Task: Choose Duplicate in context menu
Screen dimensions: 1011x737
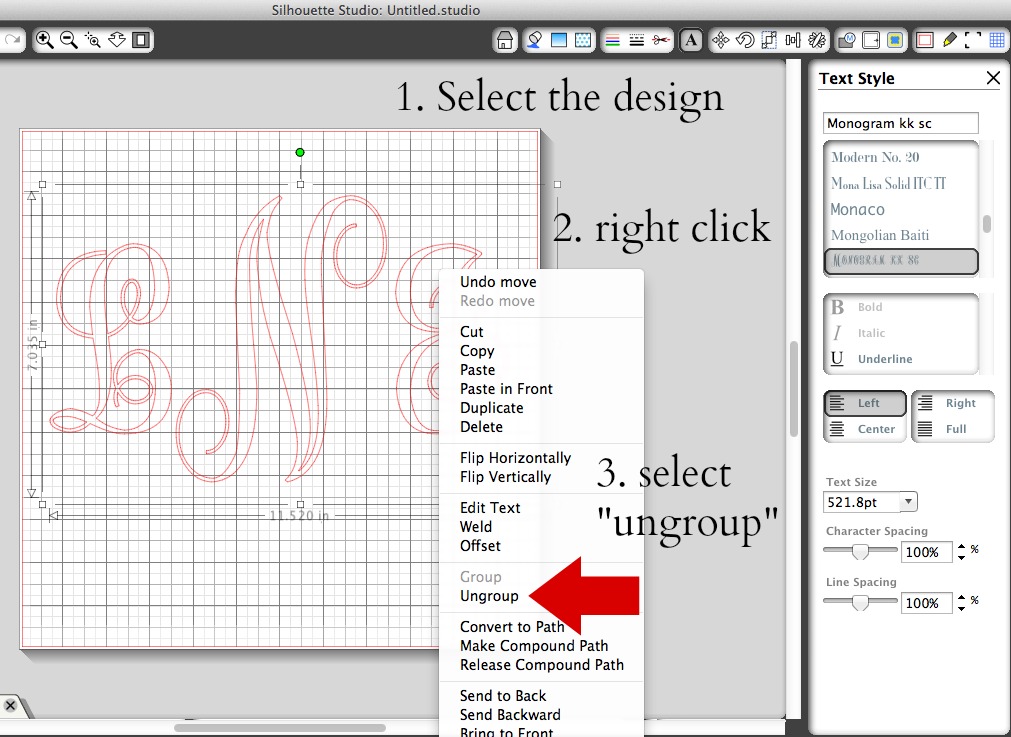Action: [x=491, y=408]
